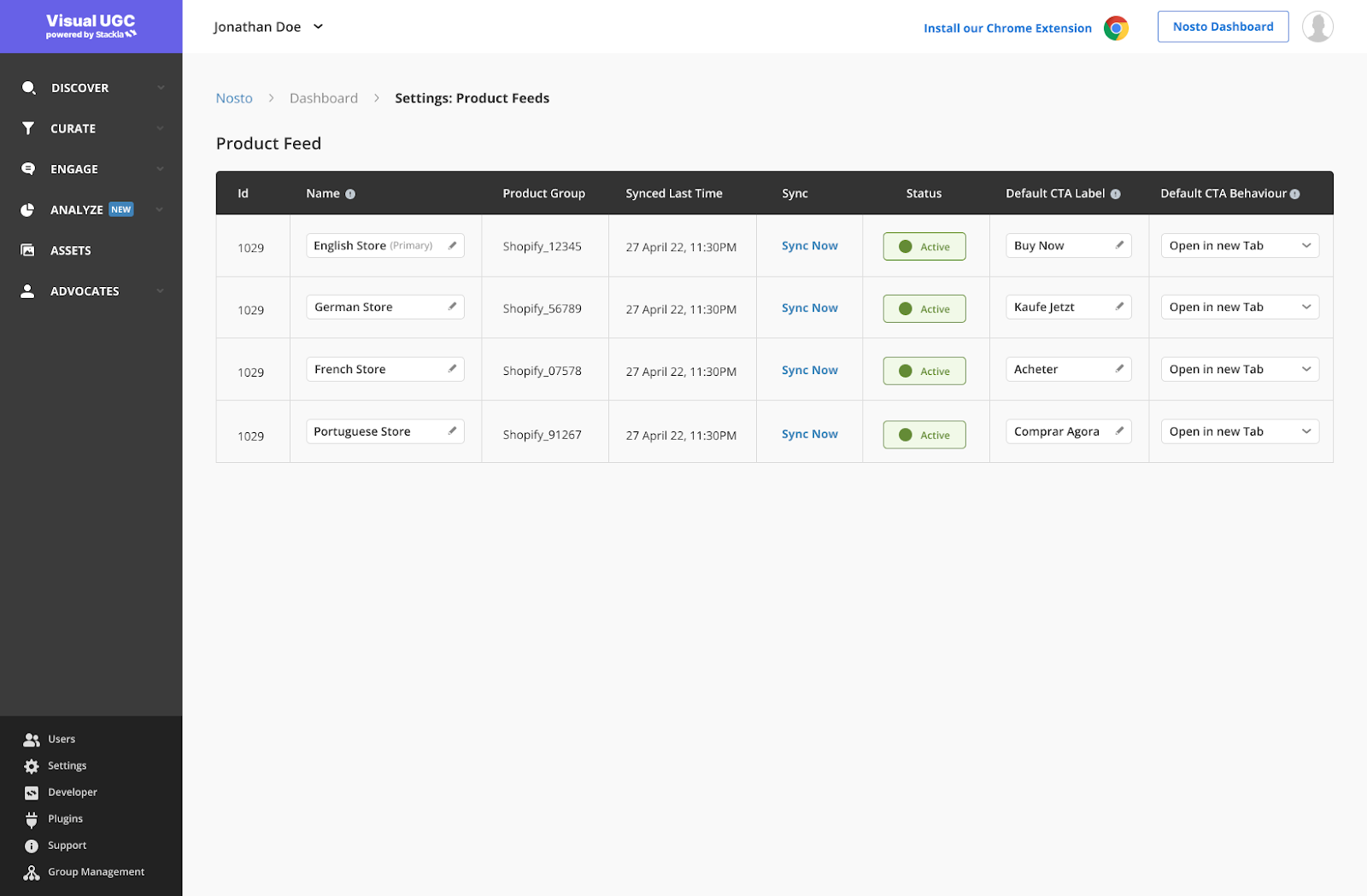Viewport: 1367px width, 896px height.
Task: Click the Nosto breadcrumb link
Action: coord(234,98)
